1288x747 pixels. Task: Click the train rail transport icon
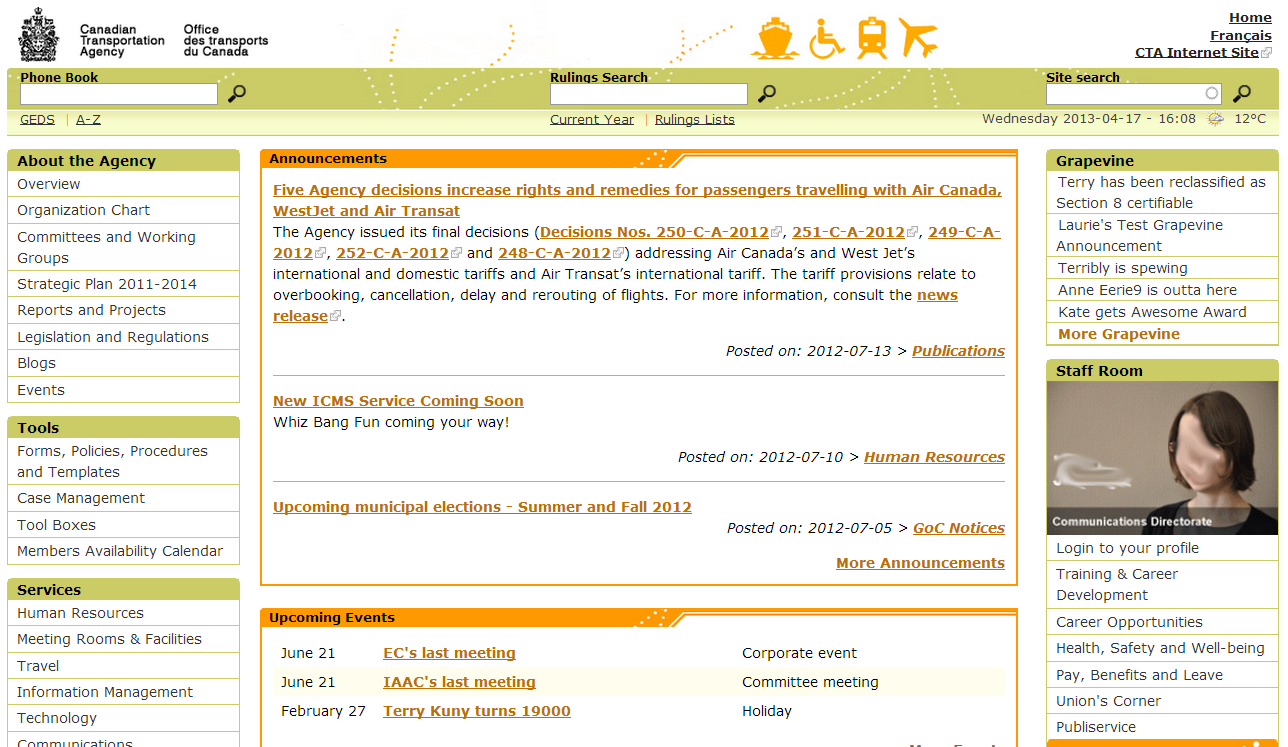pos(873,39)
